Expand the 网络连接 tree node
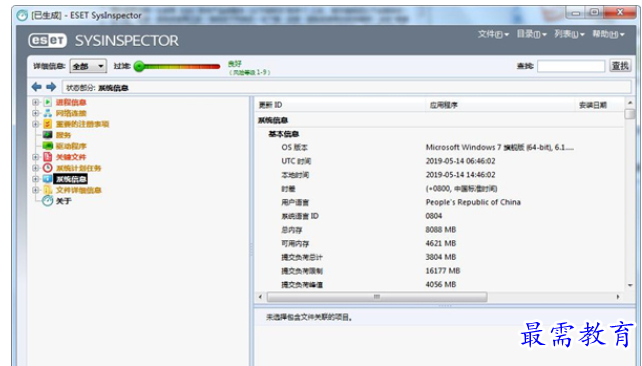Screen dimensions: 642x366 tap(36, 113)
